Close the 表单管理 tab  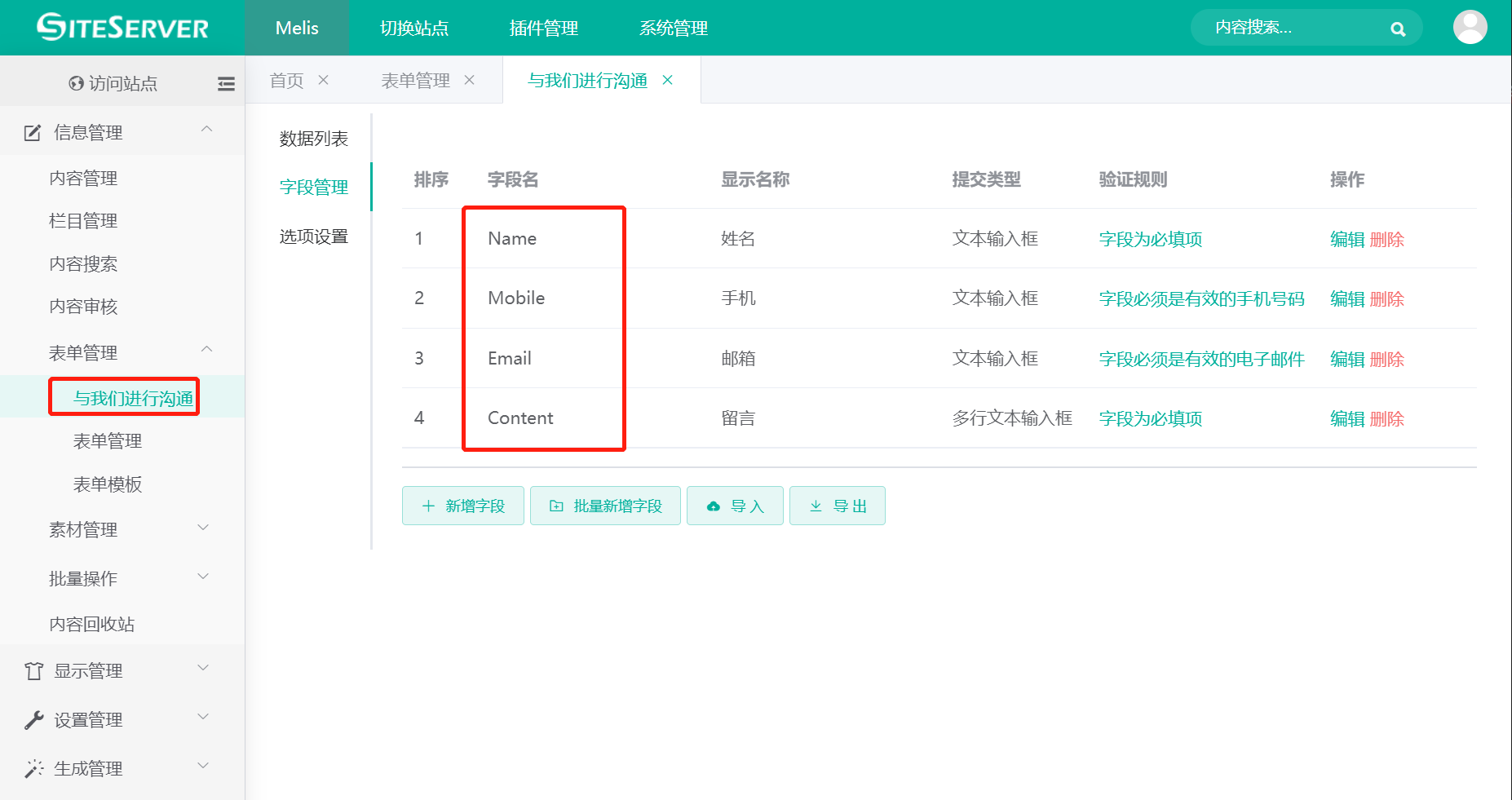470,80
